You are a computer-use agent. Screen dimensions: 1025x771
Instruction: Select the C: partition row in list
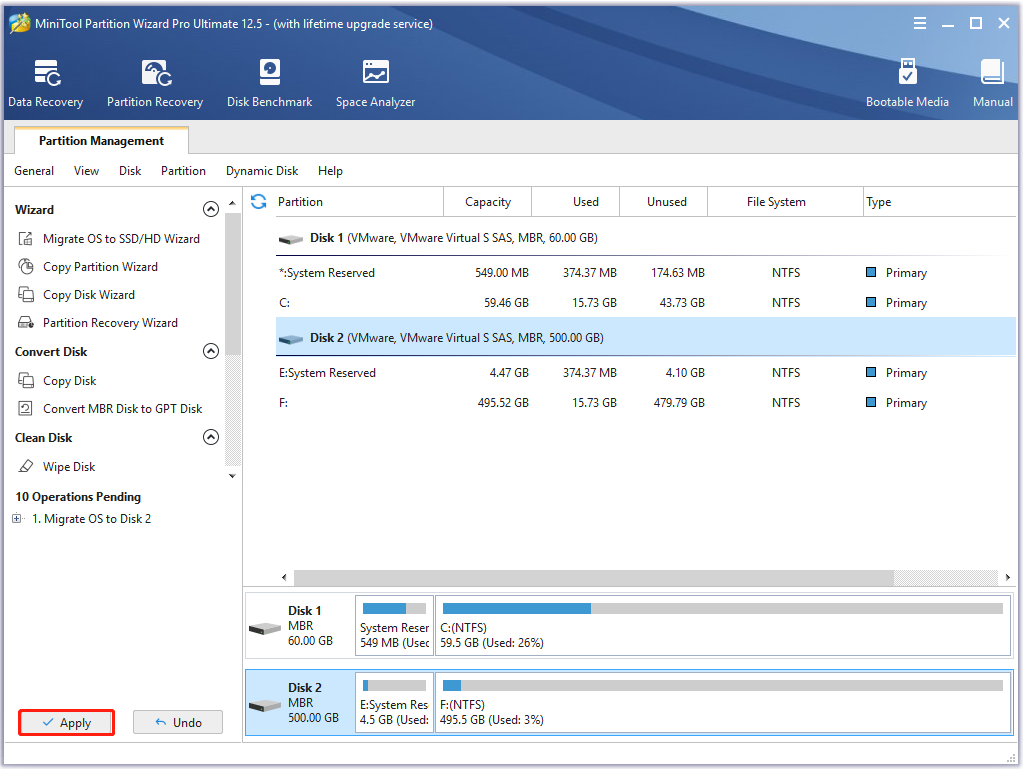click(646, 303)
